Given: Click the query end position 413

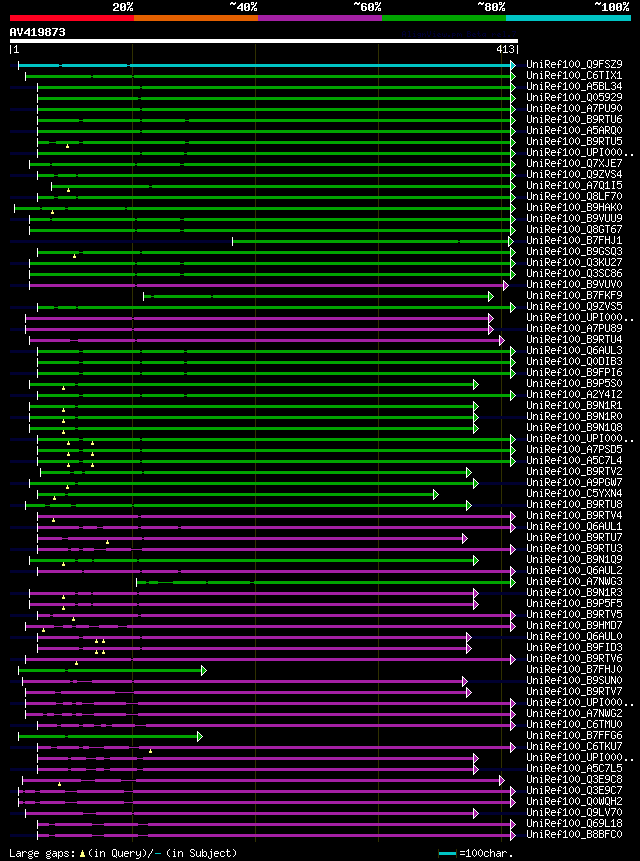Looking at the screenshot, I should coord(506,50).
